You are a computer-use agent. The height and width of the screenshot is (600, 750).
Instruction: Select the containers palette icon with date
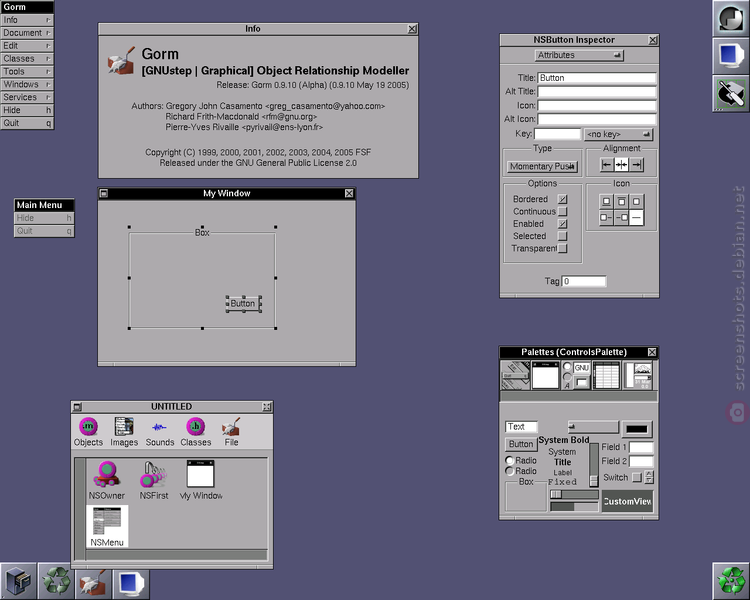(x=638, y=375)
